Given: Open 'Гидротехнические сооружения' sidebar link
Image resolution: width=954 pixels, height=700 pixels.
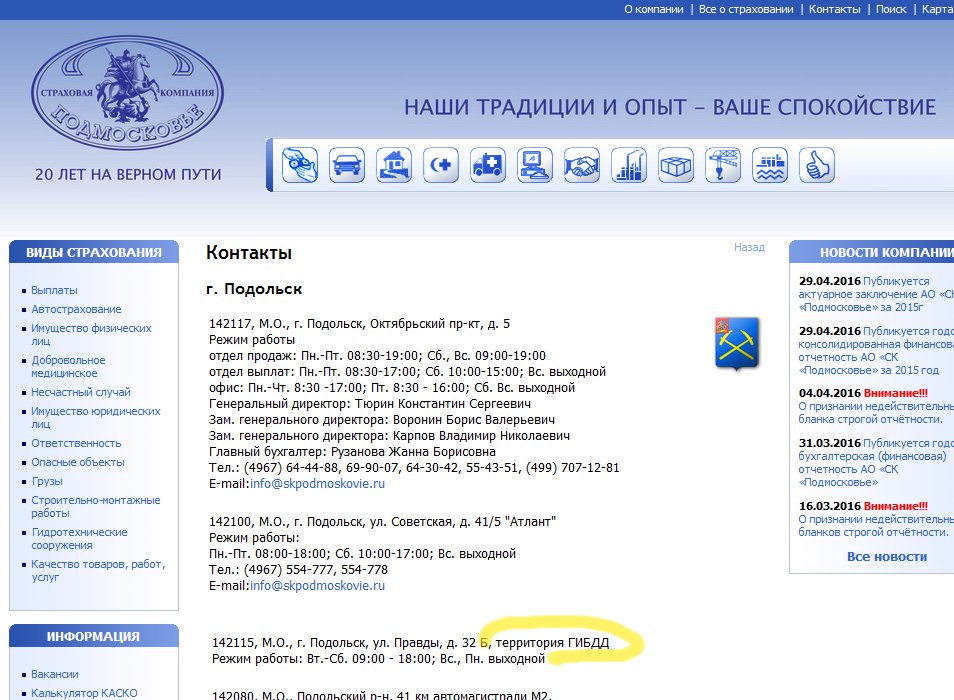Looking at the screenshot, I should (x=79, y=539).
